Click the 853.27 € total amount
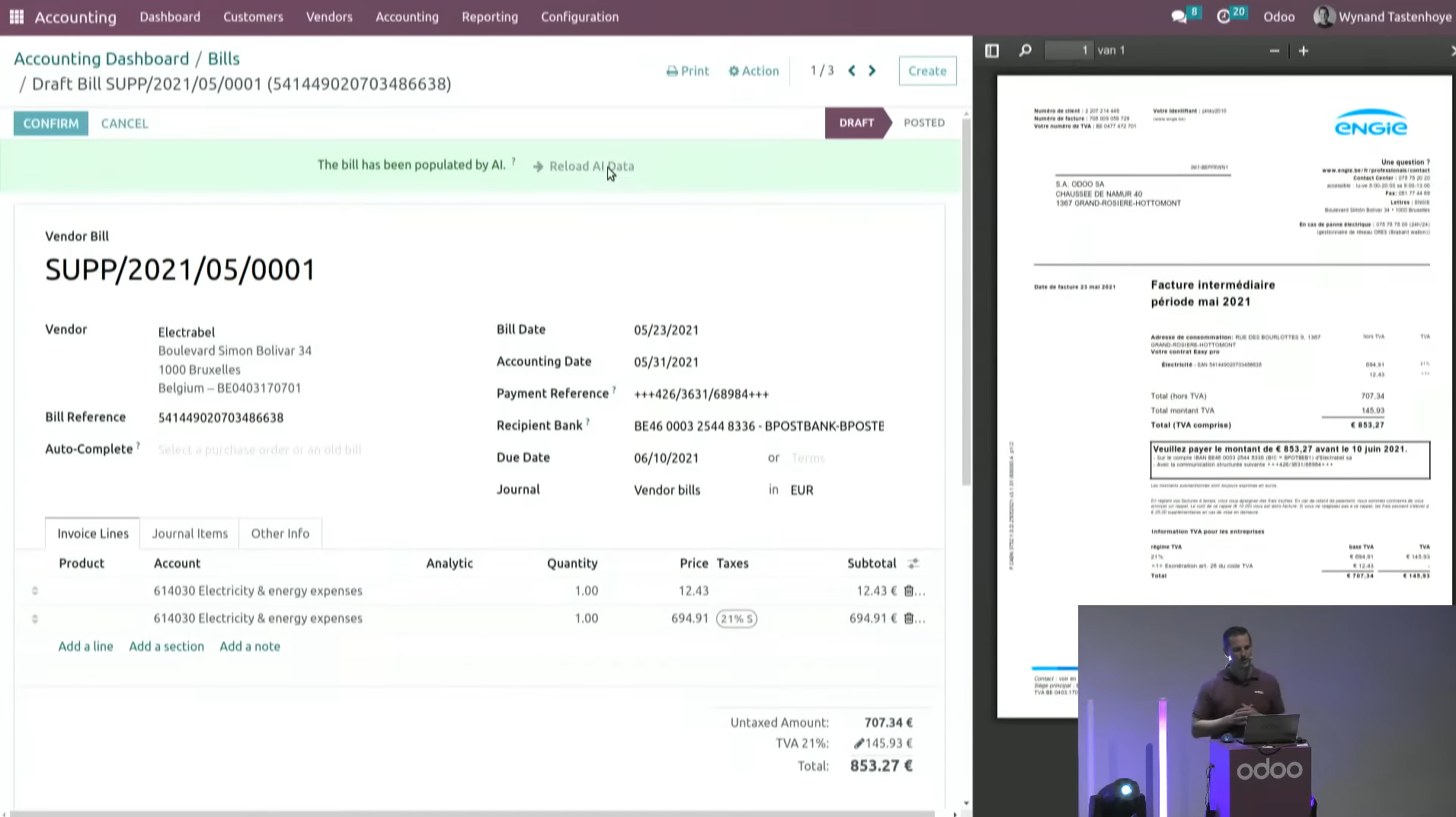The width and height of the screenshot is (1456, 817). point(882,766)
